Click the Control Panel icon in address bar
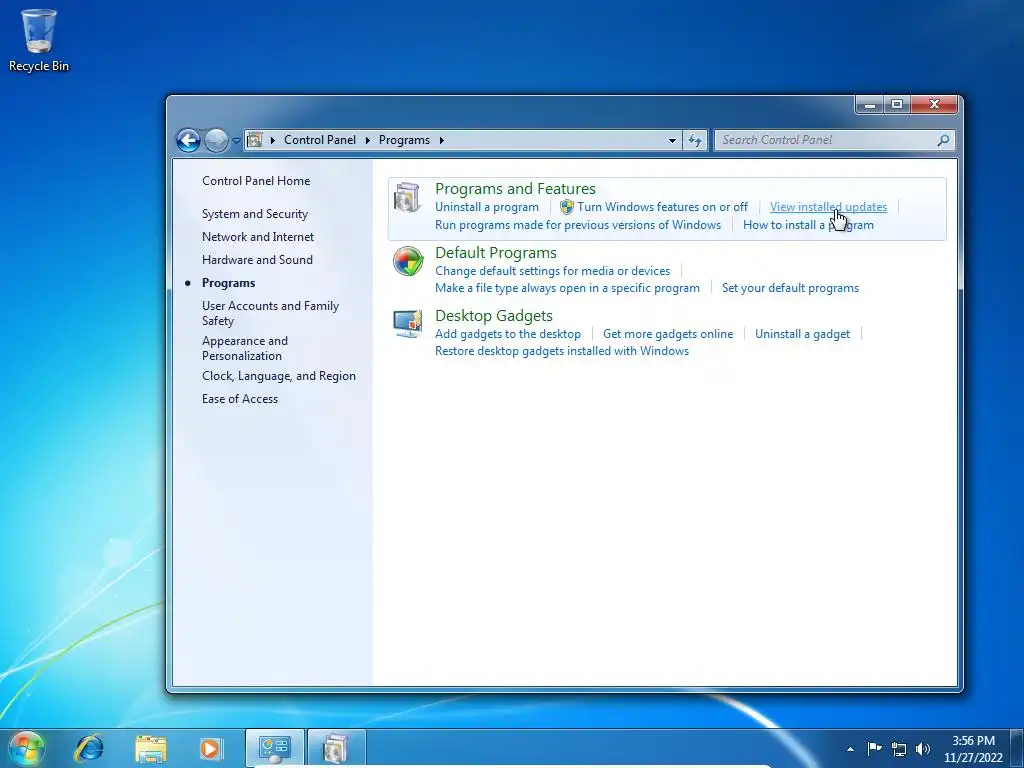This screenshot has height=768, width=1024. tap(255, 140)
